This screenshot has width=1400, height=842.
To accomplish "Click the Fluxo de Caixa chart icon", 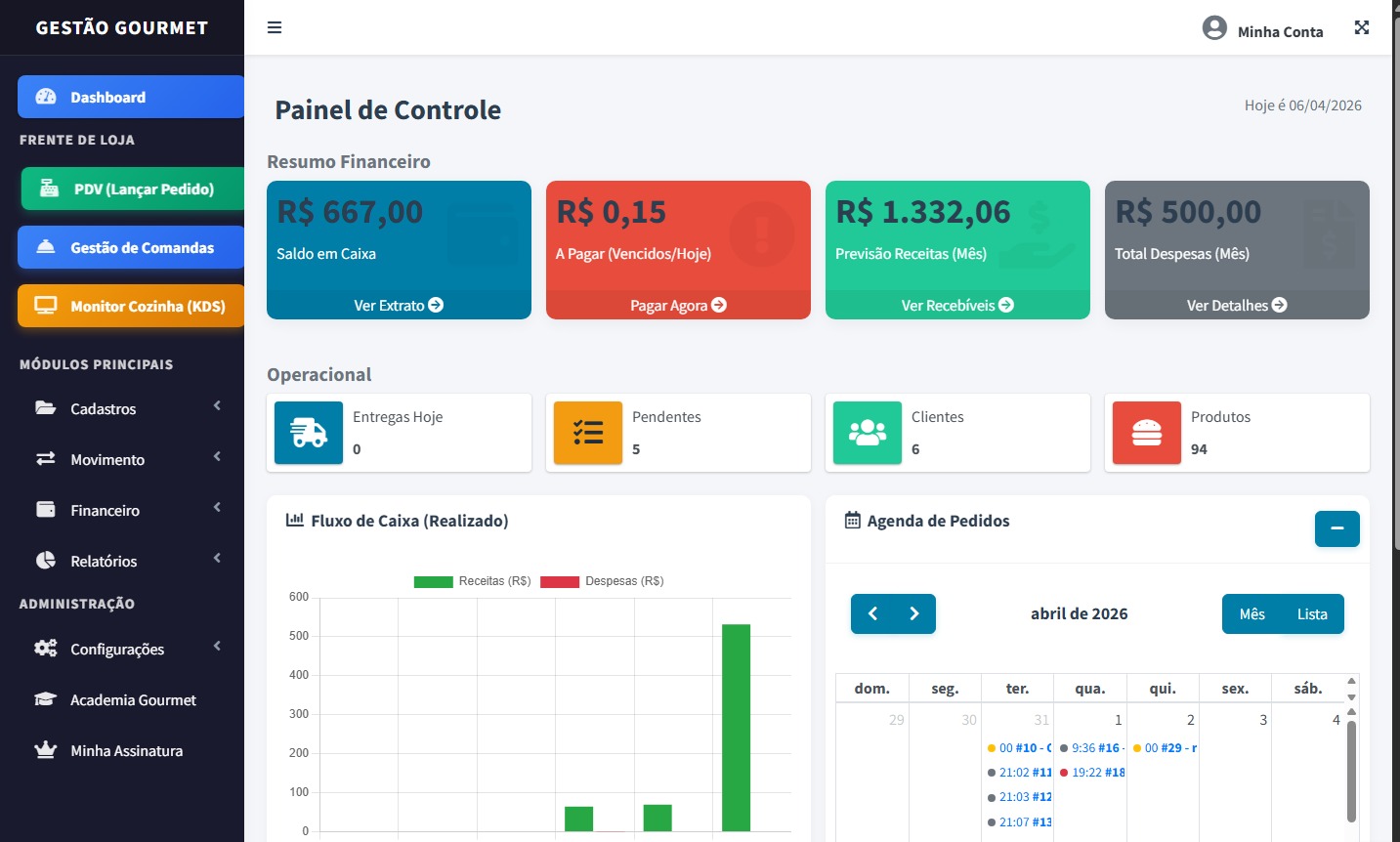I will coord(294,521).
